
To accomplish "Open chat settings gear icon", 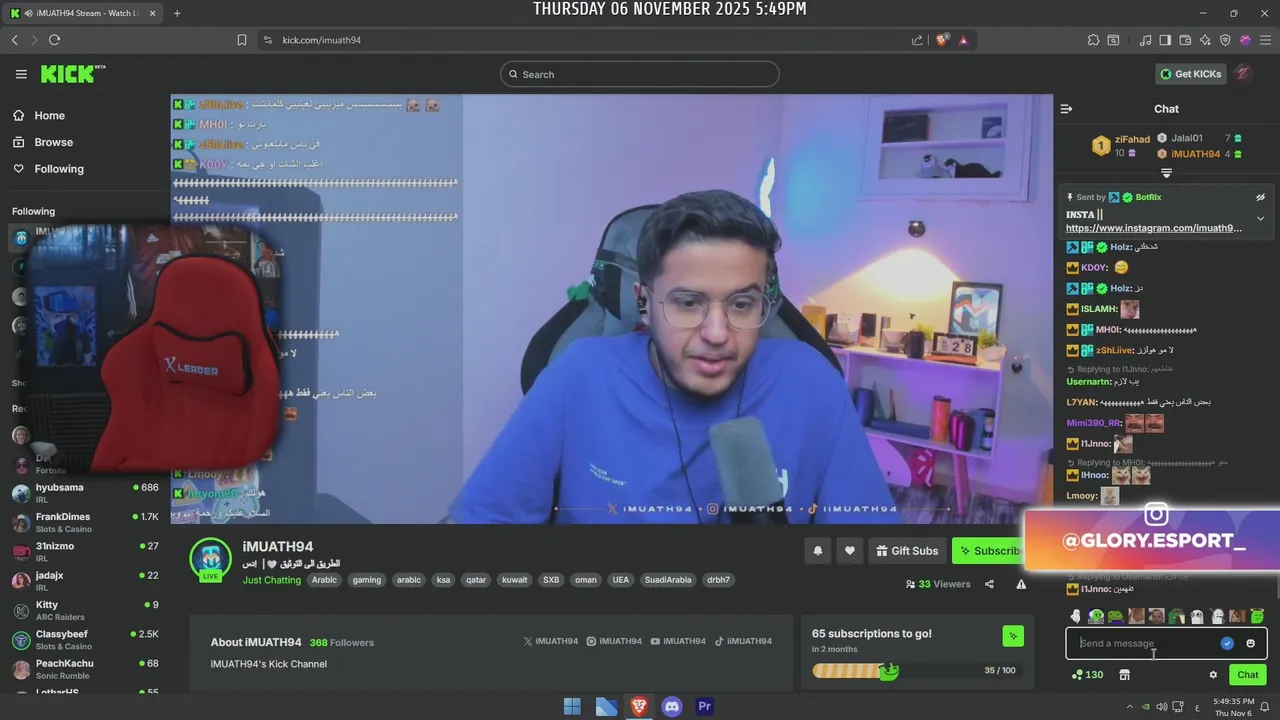I will tap(1213, 675).
